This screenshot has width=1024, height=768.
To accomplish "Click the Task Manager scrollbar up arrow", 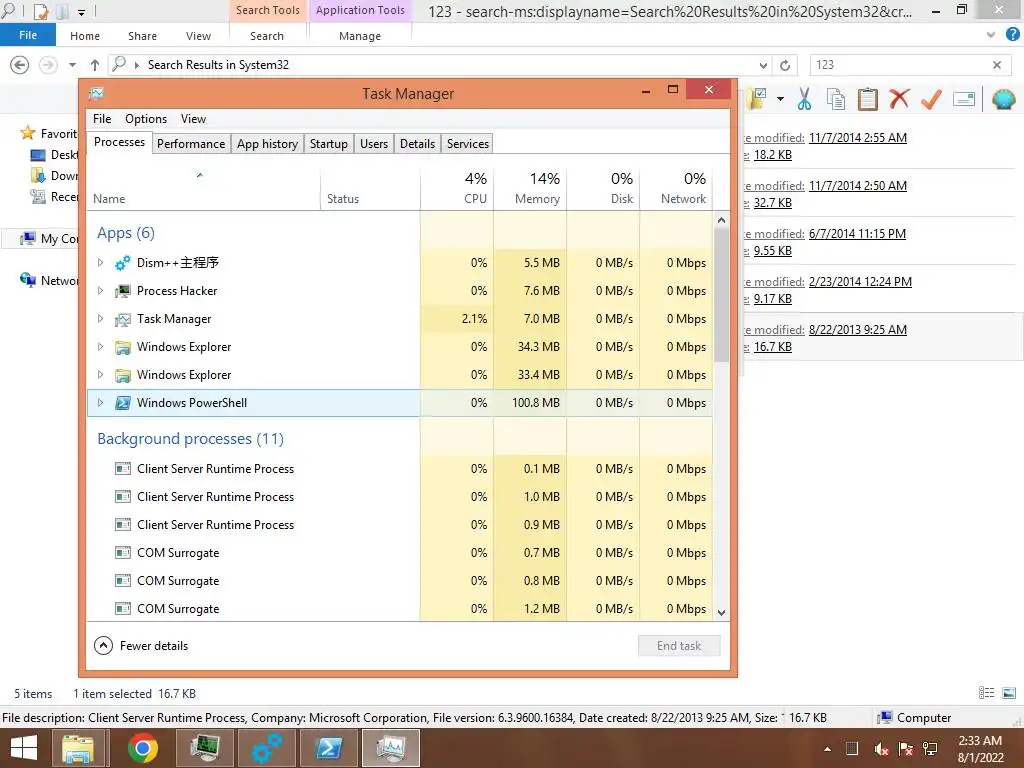I will coord(722,220).
